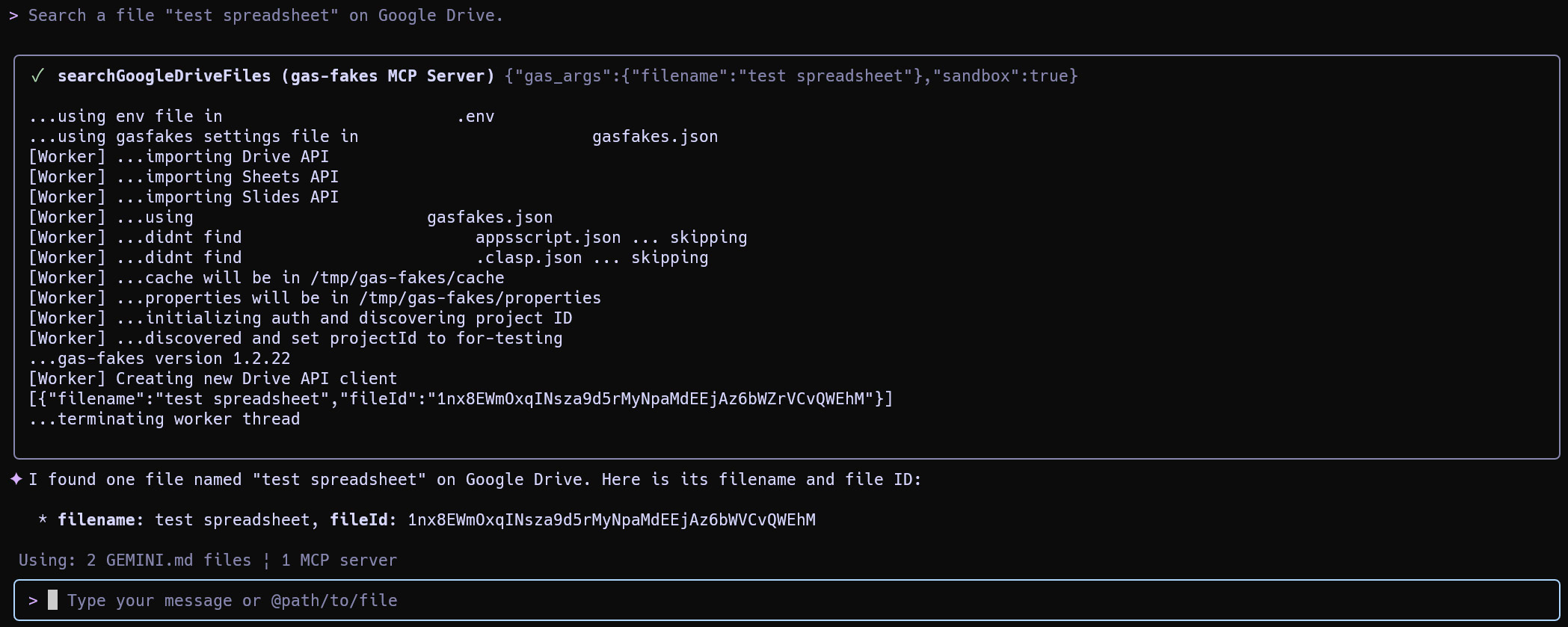Click the searchGoogleDriveFiles tool name

point(164,76)
